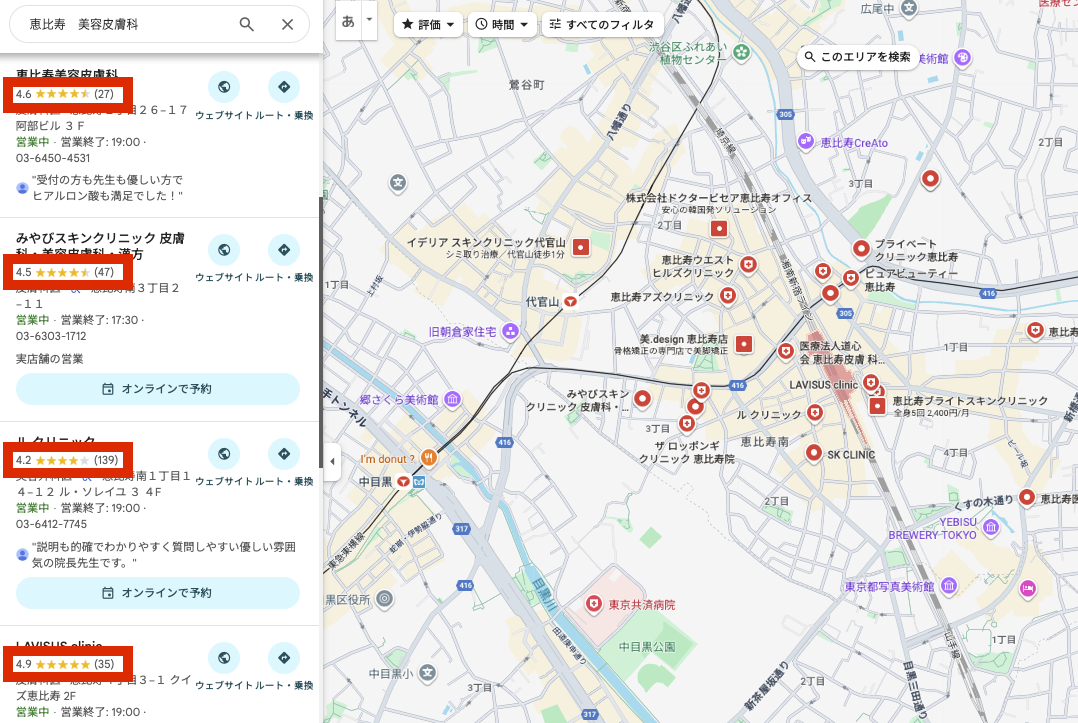Expand input method dropdown arrow
The width and height of the screenshot is (1078, 723).
(x=369, y=20)
